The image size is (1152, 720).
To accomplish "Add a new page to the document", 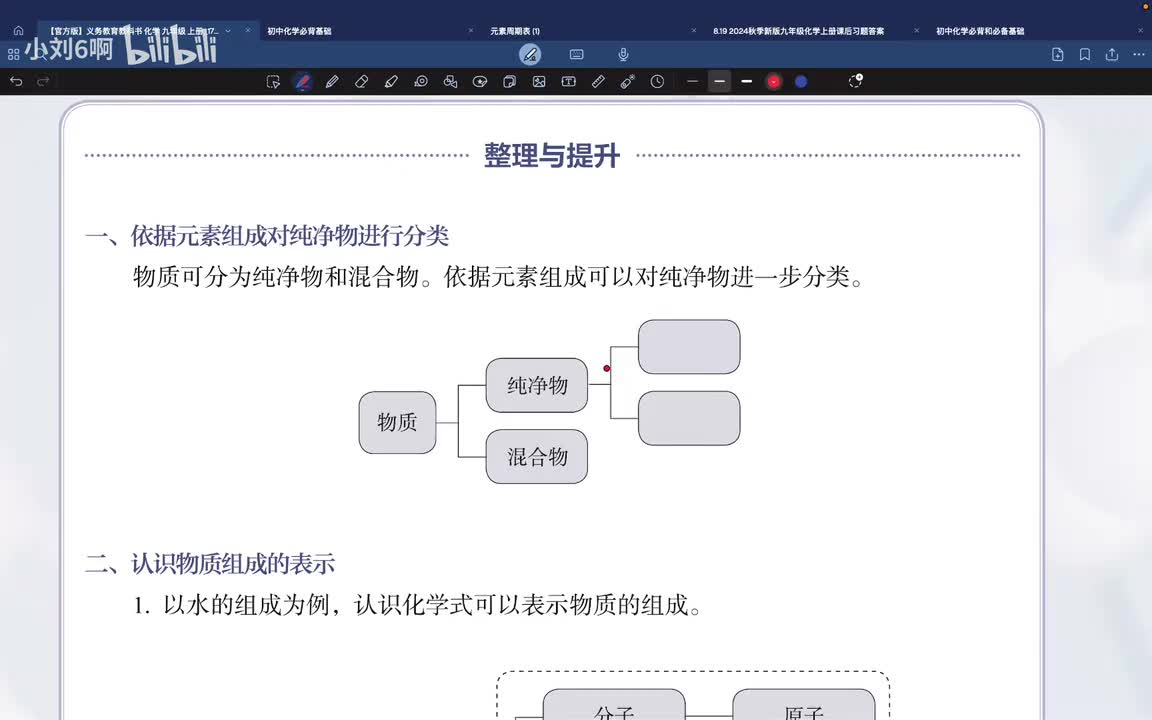I will [x=1057, y=54].
